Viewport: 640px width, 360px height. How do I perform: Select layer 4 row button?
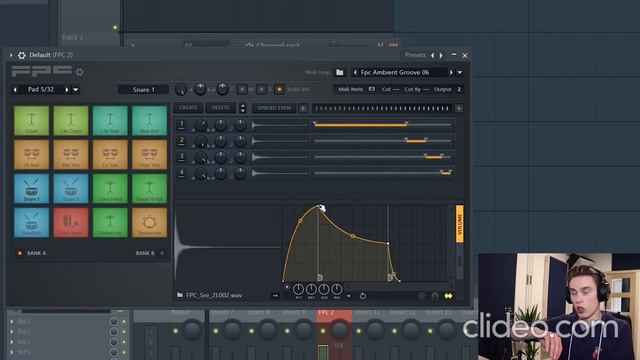tap(182, 173)
